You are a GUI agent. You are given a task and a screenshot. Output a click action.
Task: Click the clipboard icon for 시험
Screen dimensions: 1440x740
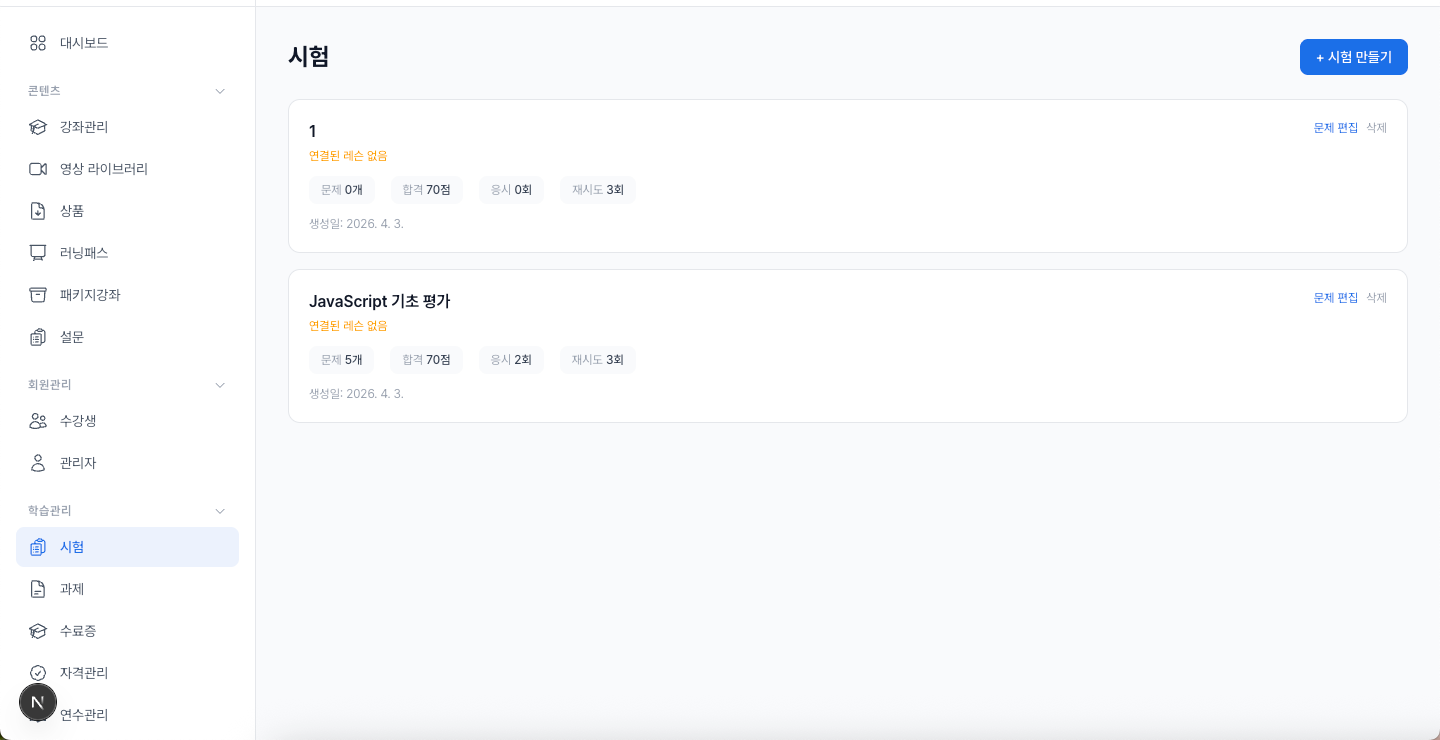click(38, 547)
